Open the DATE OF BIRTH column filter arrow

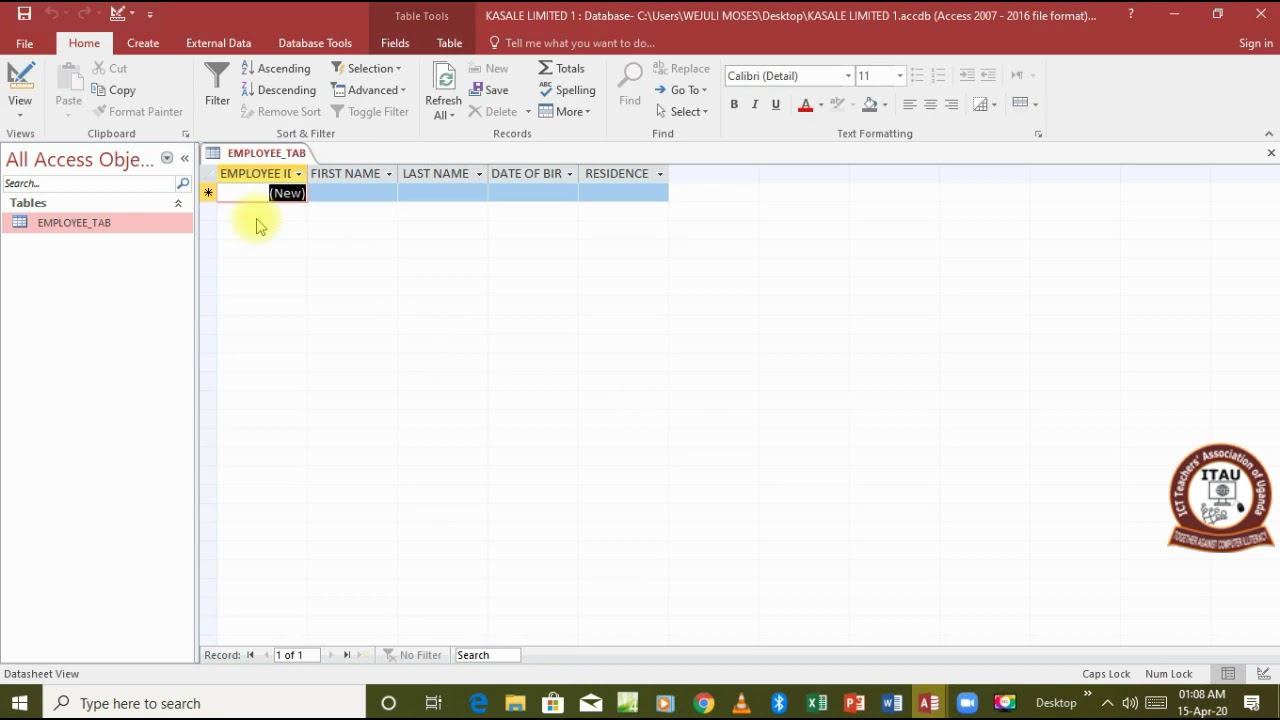pyautogui.click(x=569, y=174)
